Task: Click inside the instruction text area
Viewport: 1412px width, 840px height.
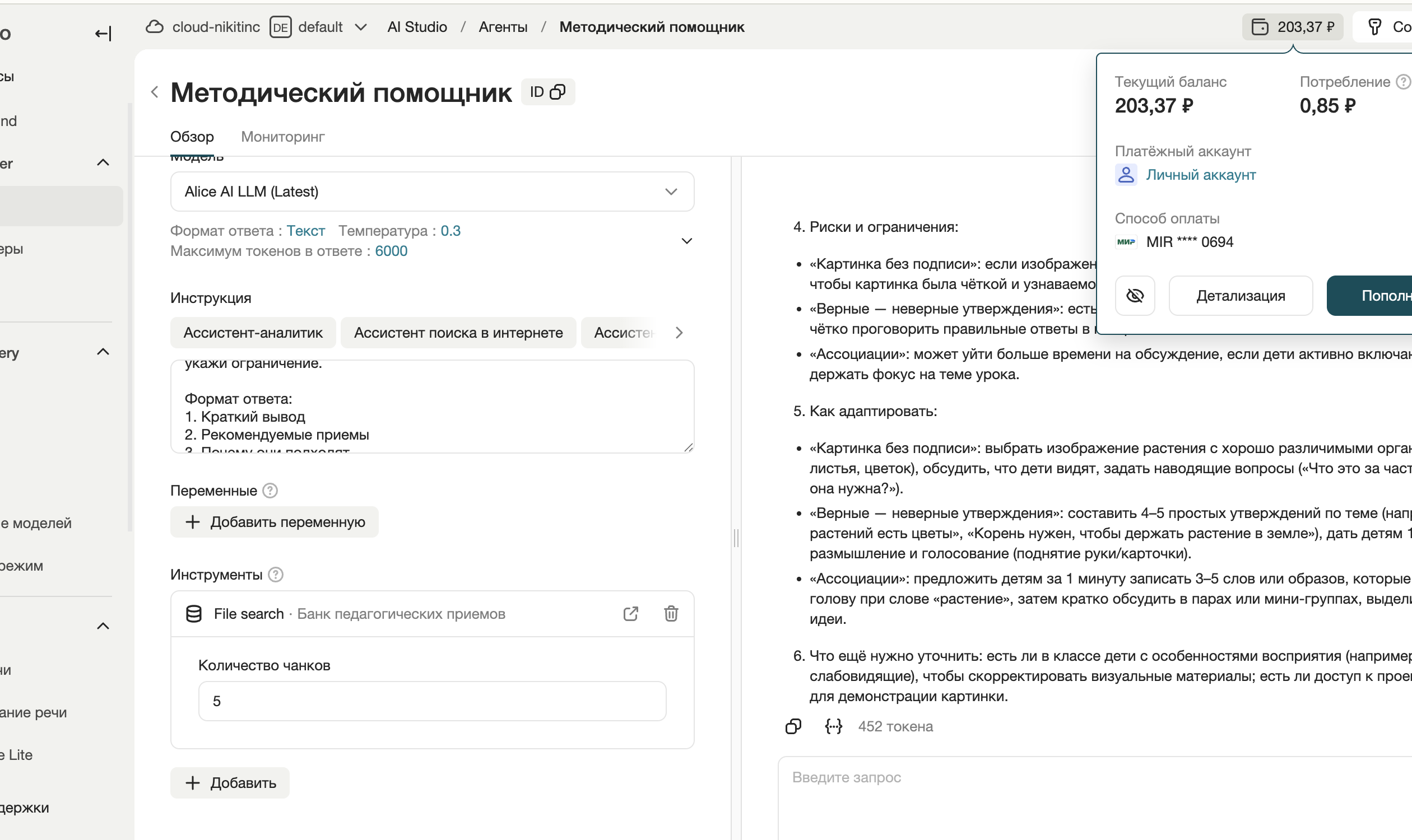Action: point(432,407)
